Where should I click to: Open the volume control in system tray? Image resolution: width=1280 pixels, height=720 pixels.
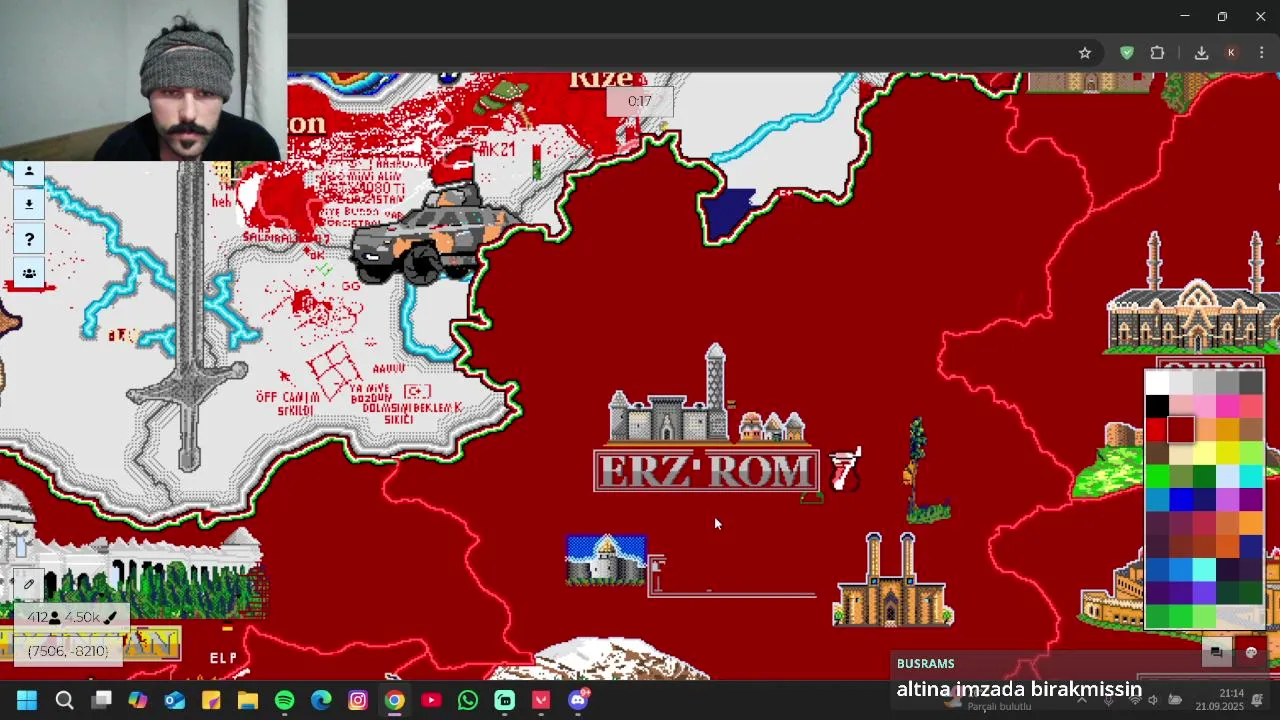tap(1153, 700)
